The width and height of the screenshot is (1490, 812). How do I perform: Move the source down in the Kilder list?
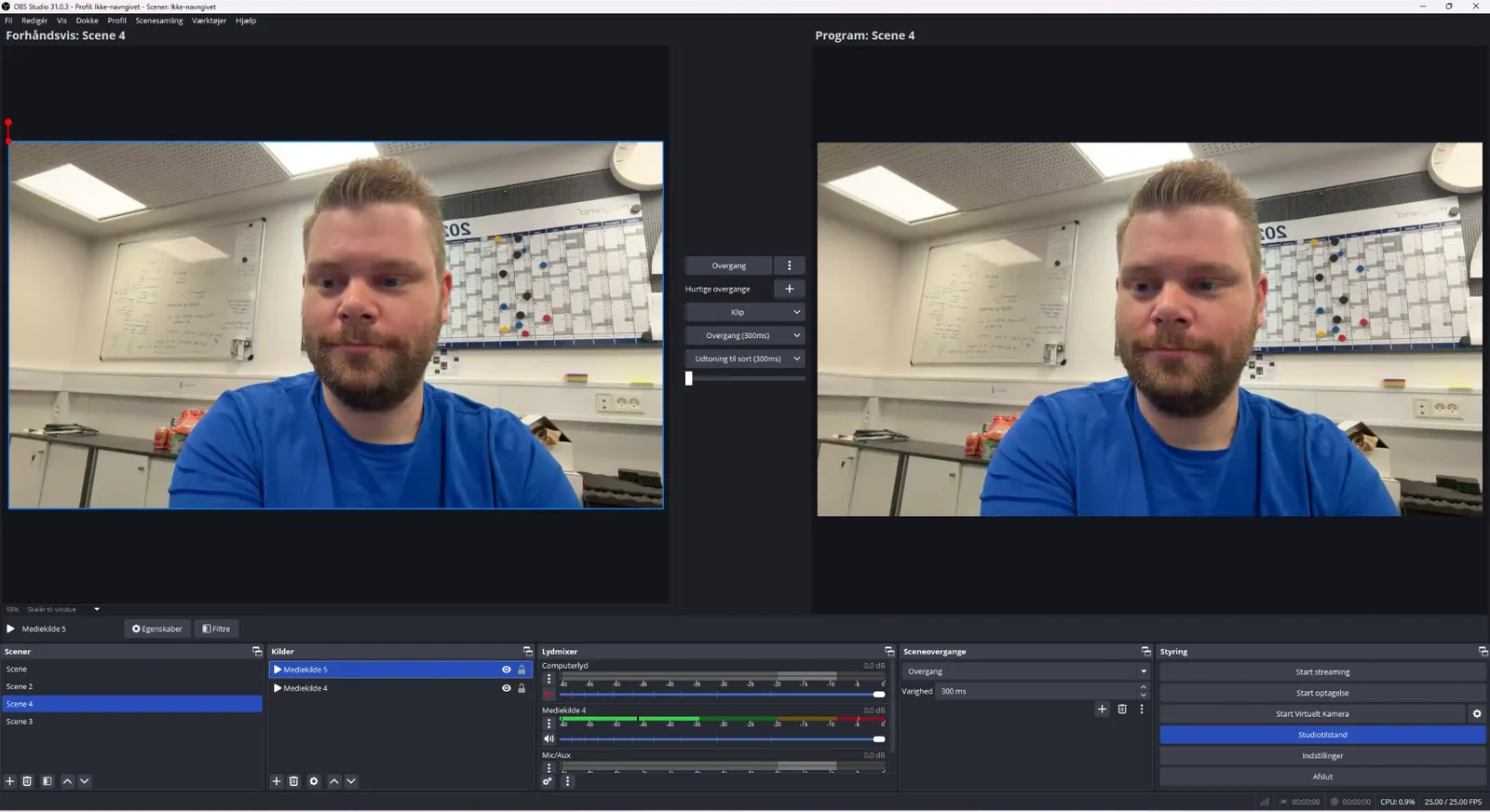(351, 781)
